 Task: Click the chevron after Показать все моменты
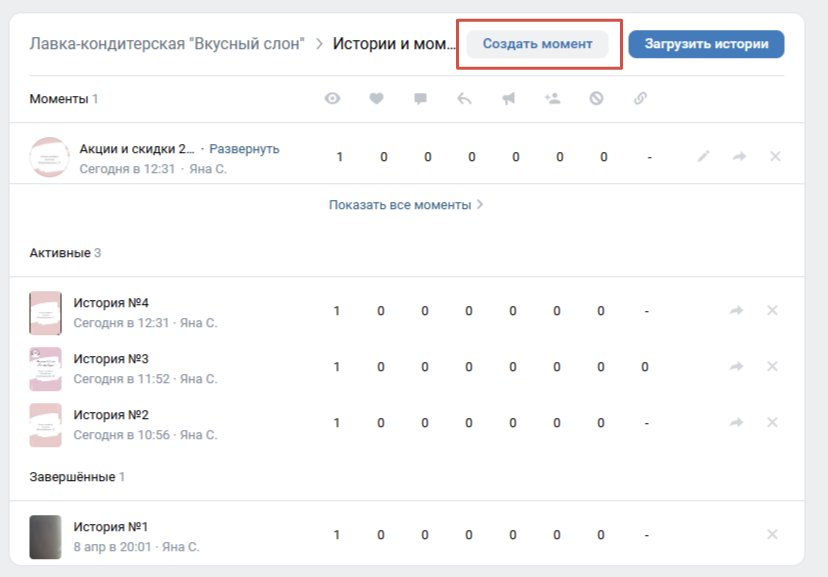pyautogui.click(x=479, y=205)
